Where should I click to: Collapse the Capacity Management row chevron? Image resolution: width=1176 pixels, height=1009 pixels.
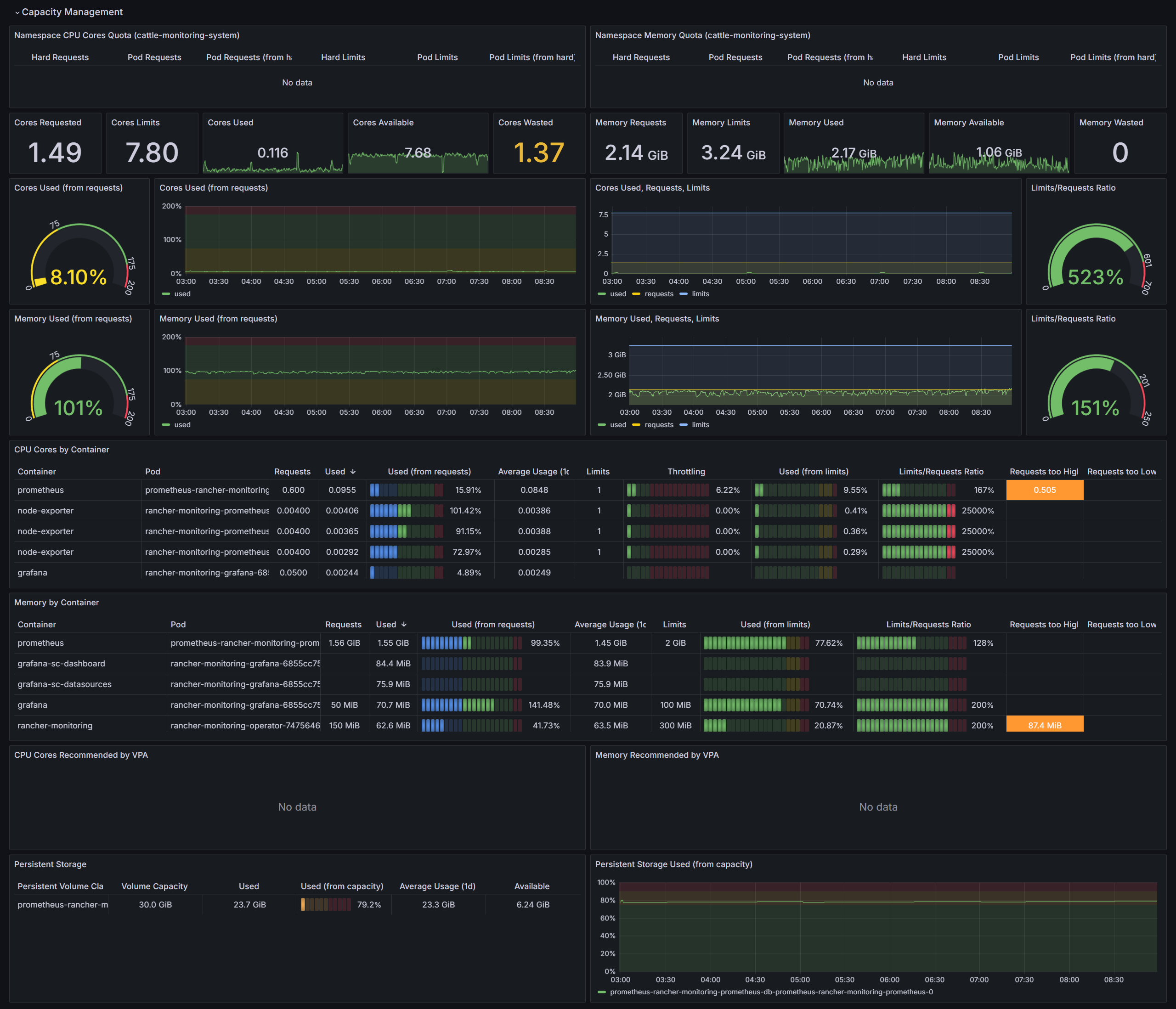tap(17, 12)
